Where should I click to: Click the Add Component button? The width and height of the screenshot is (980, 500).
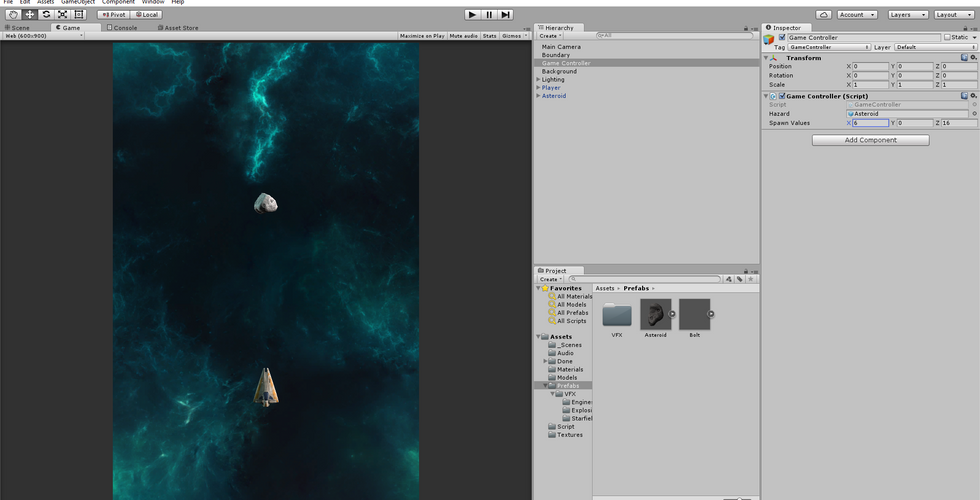pos(870,140)
